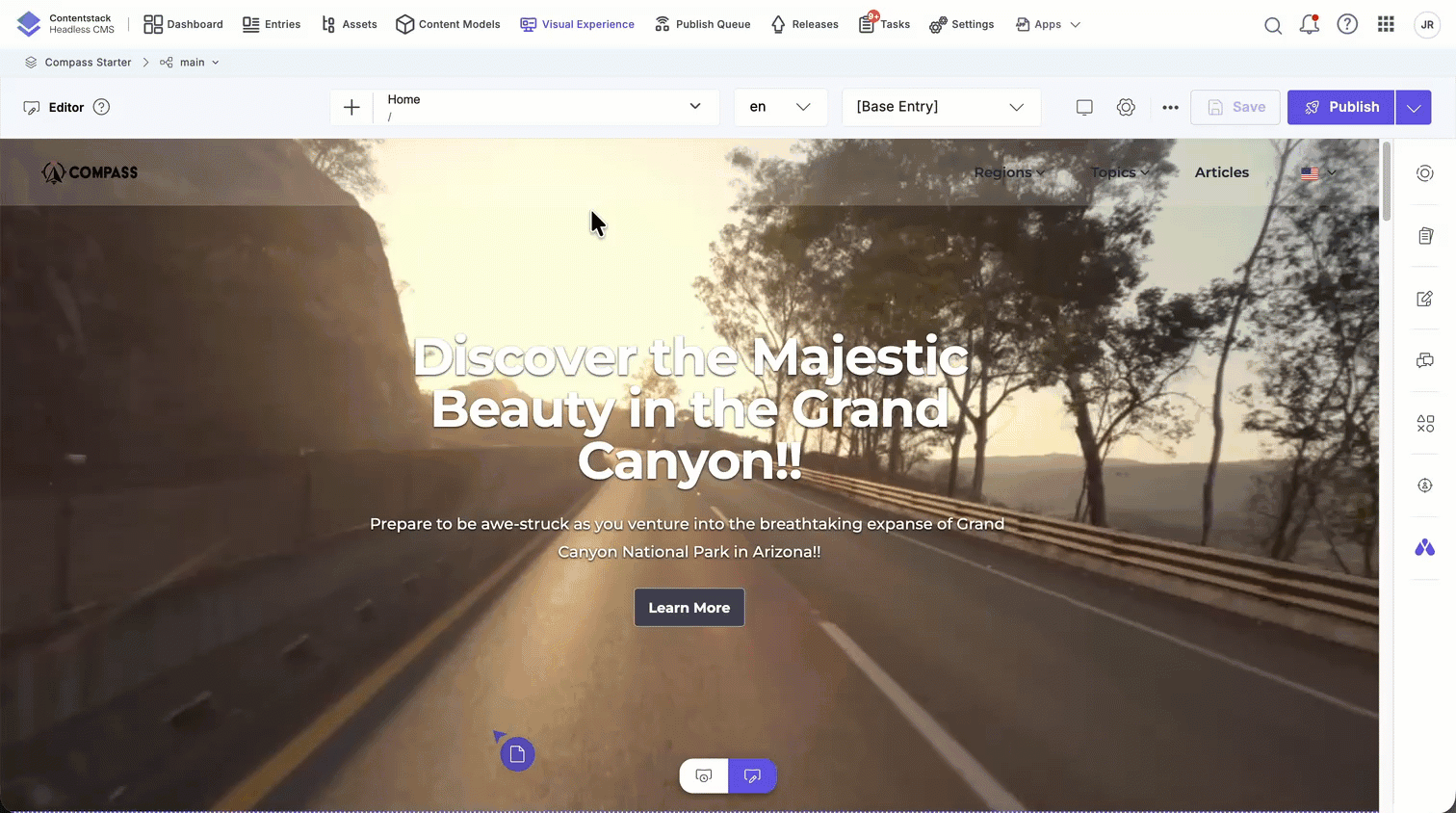The image size is (1456, 813).
Task: Open Settings in the top navigation
Action: coord(961,24)
